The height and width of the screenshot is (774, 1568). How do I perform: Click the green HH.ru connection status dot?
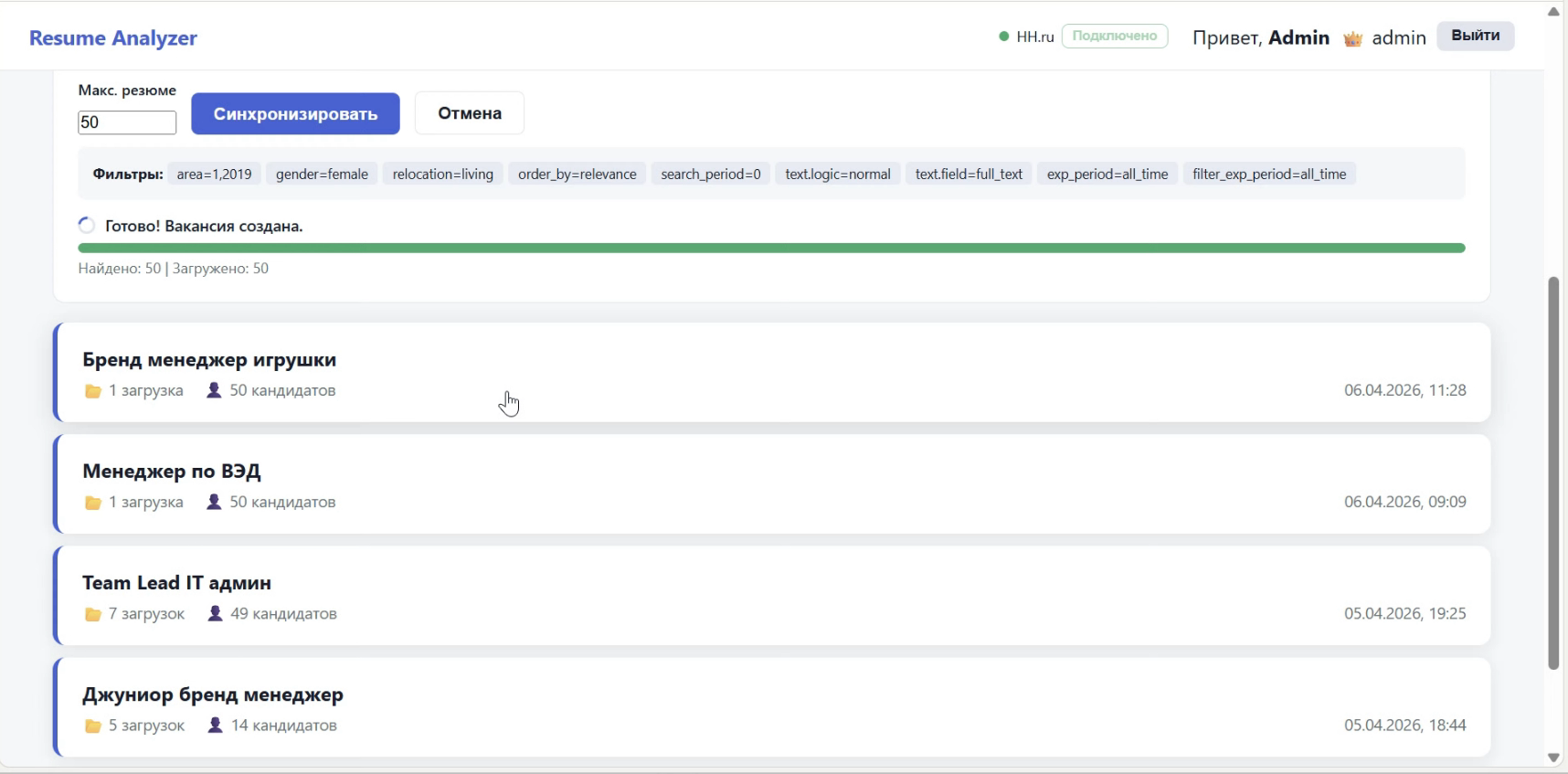click(1003, 37)
